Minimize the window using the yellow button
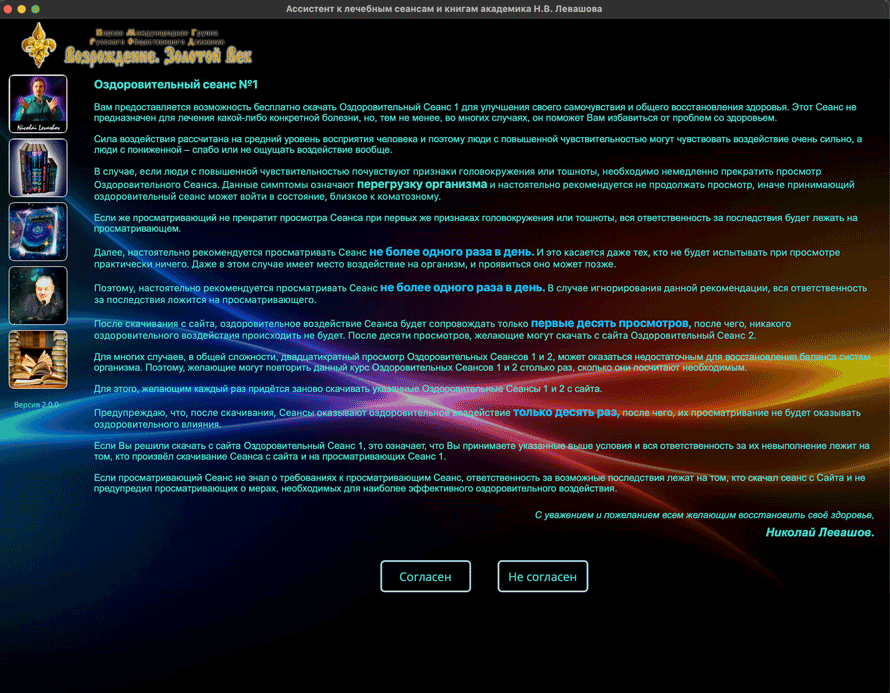Screen dimensions: 890x693 [22, 9]
